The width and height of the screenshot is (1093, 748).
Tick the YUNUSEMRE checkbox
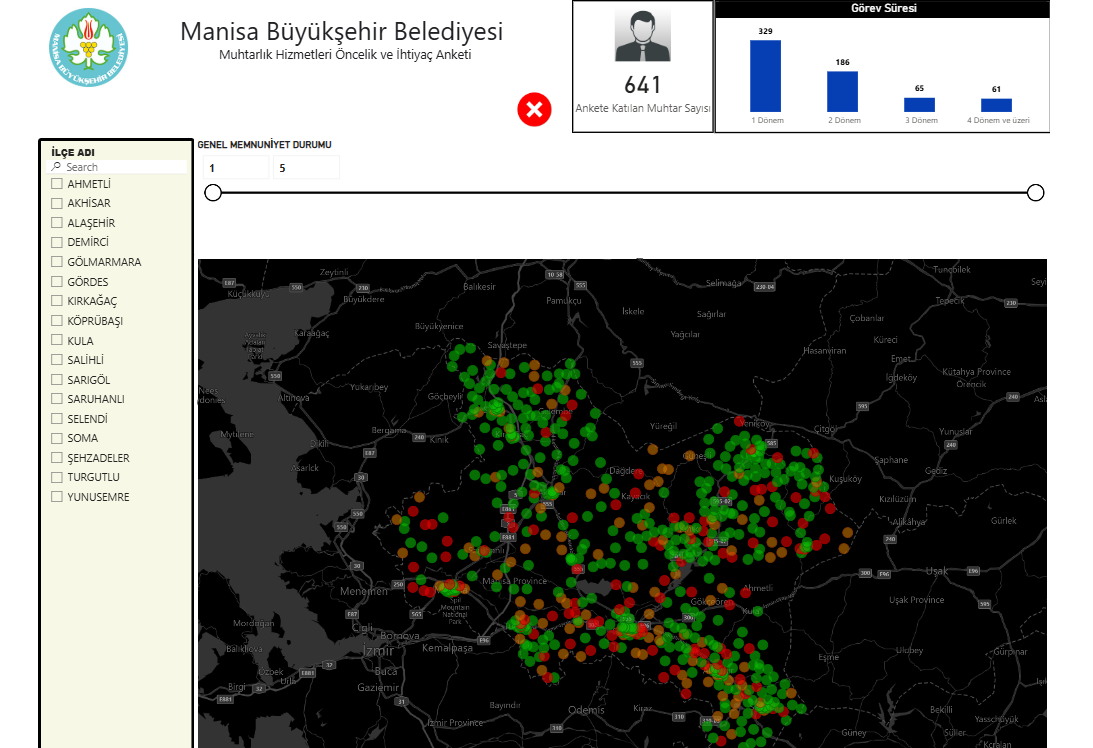(57, 497)
